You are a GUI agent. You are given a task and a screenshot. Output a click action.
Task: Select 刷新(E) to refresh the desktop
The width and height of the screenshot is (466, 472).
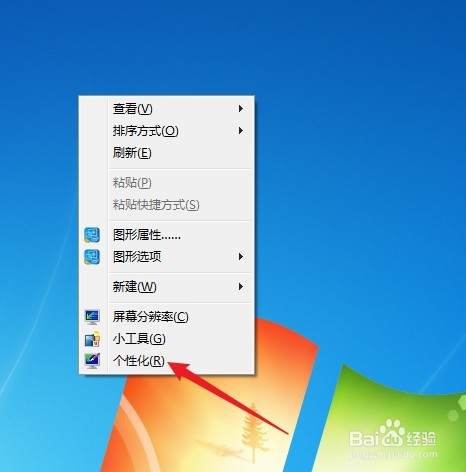tap(167, 153)
